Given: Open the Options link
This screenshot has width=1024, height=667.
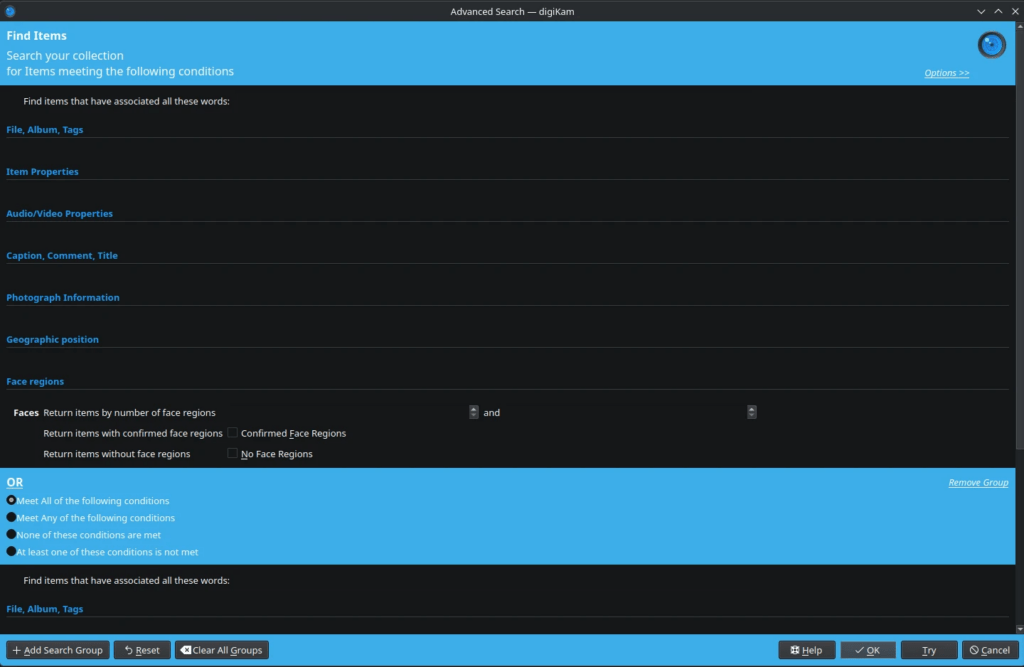Looking at the screenshot, I should click(x=946, y=73).
